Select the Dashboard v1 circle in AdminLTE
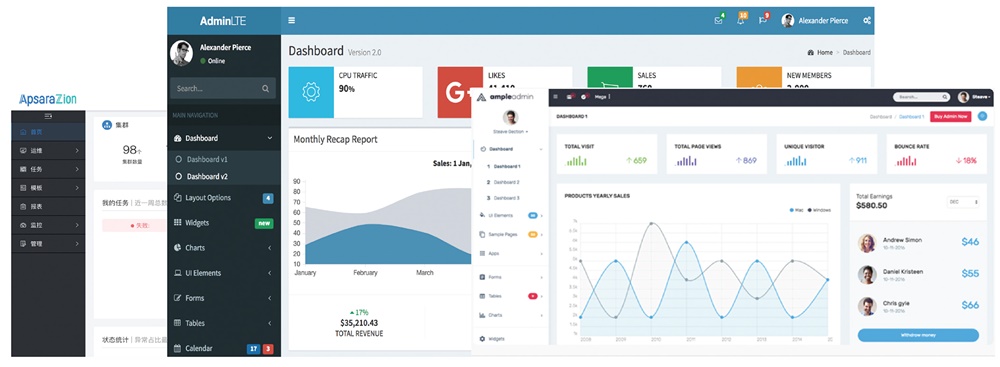Viewport: 1000px width, 367px height. click(x=179, y=160)
